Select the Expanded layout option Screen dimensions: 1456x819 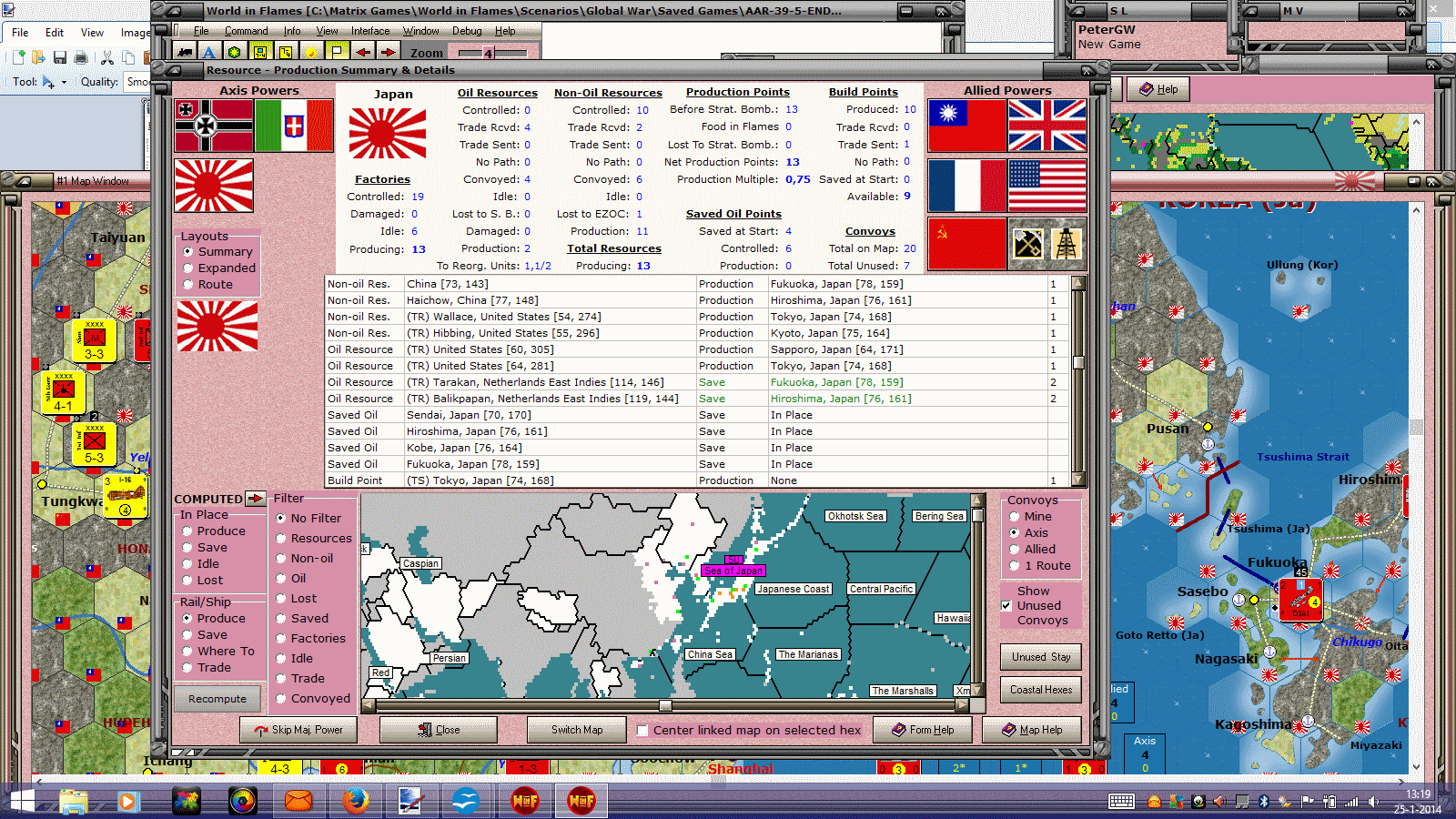coord(218,268)
